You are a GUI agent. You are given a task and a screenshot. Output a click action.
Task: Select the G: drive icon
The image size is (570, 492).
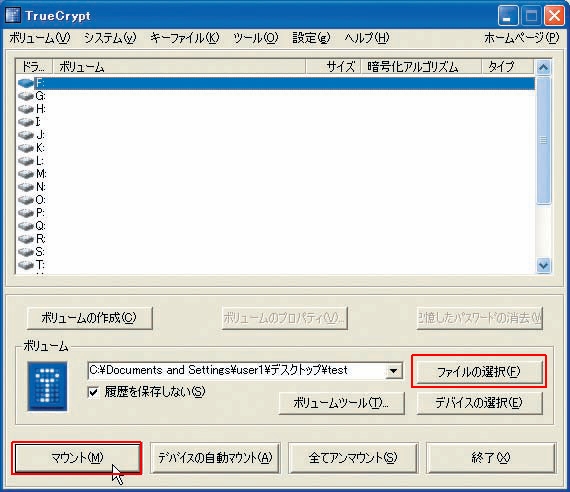pos(25,96)
